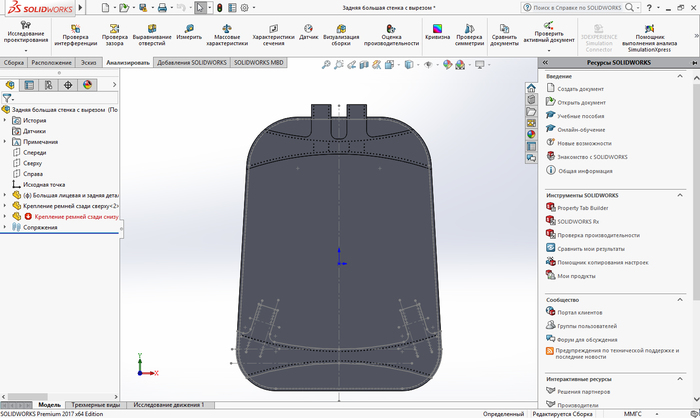Open the Исследование движения 1 tab
Screen dimensions: 700x418
[169, 405]
